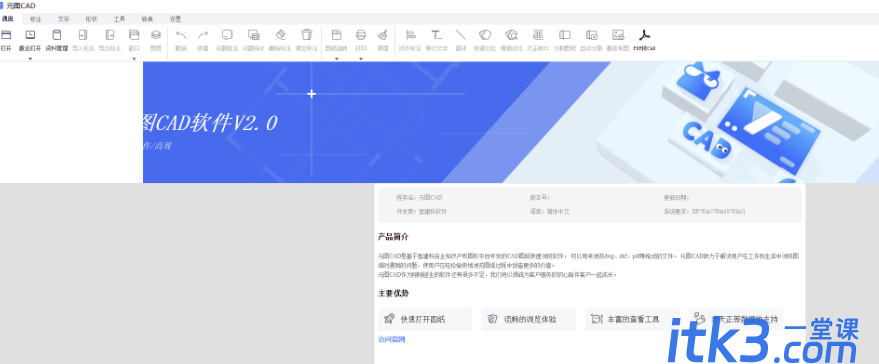Expand the dropdown arrow under 打印
The image size is (879, 364).
click(x=361, y=58)
